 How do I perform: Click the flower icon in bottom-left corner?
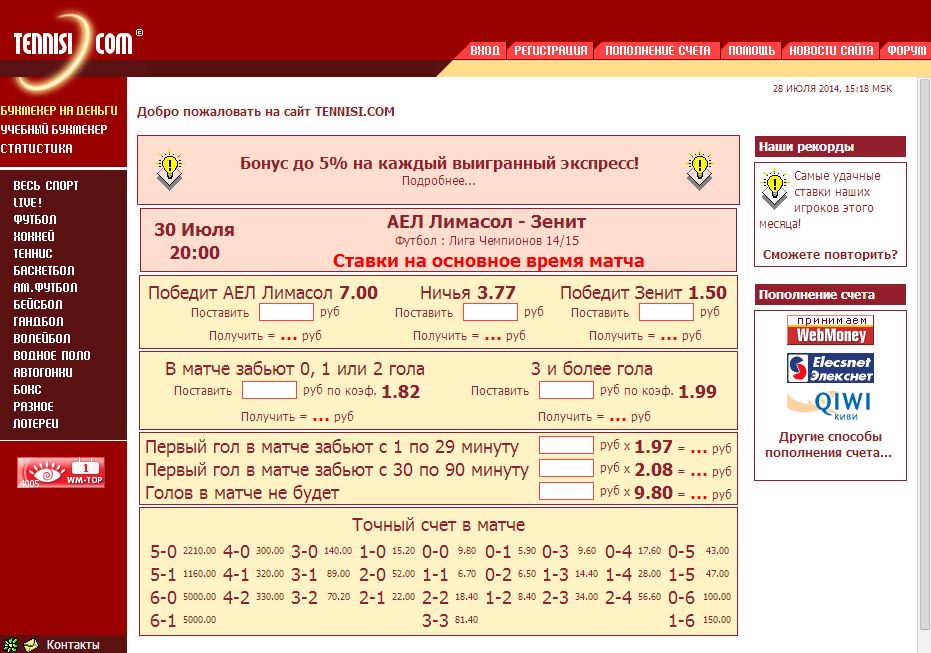click(x=9, y=645)
